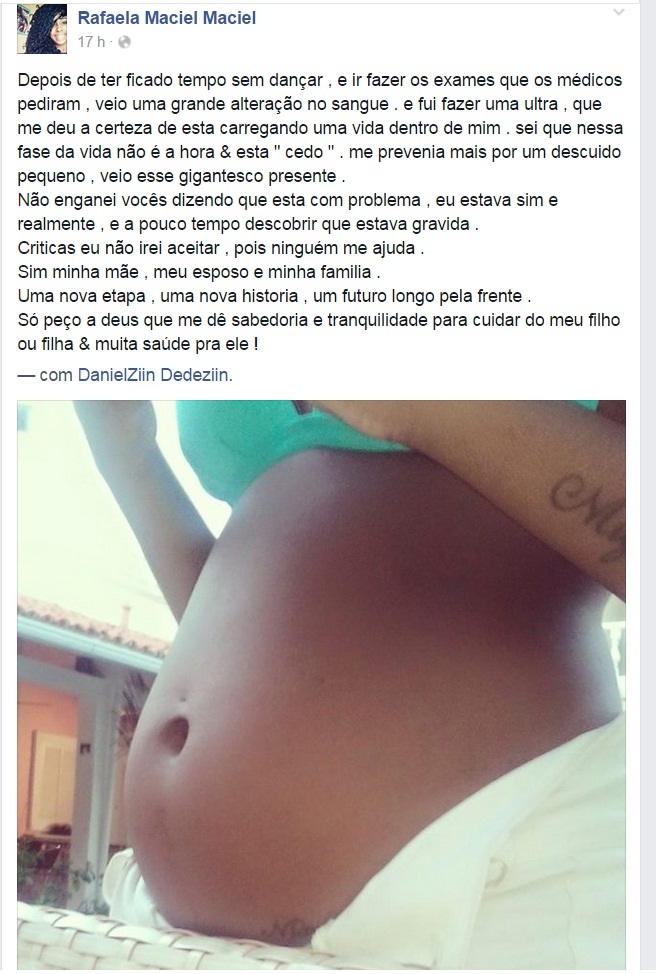Open the post via 17 h timestamp
656x974 pixels.
click(91, 42)
